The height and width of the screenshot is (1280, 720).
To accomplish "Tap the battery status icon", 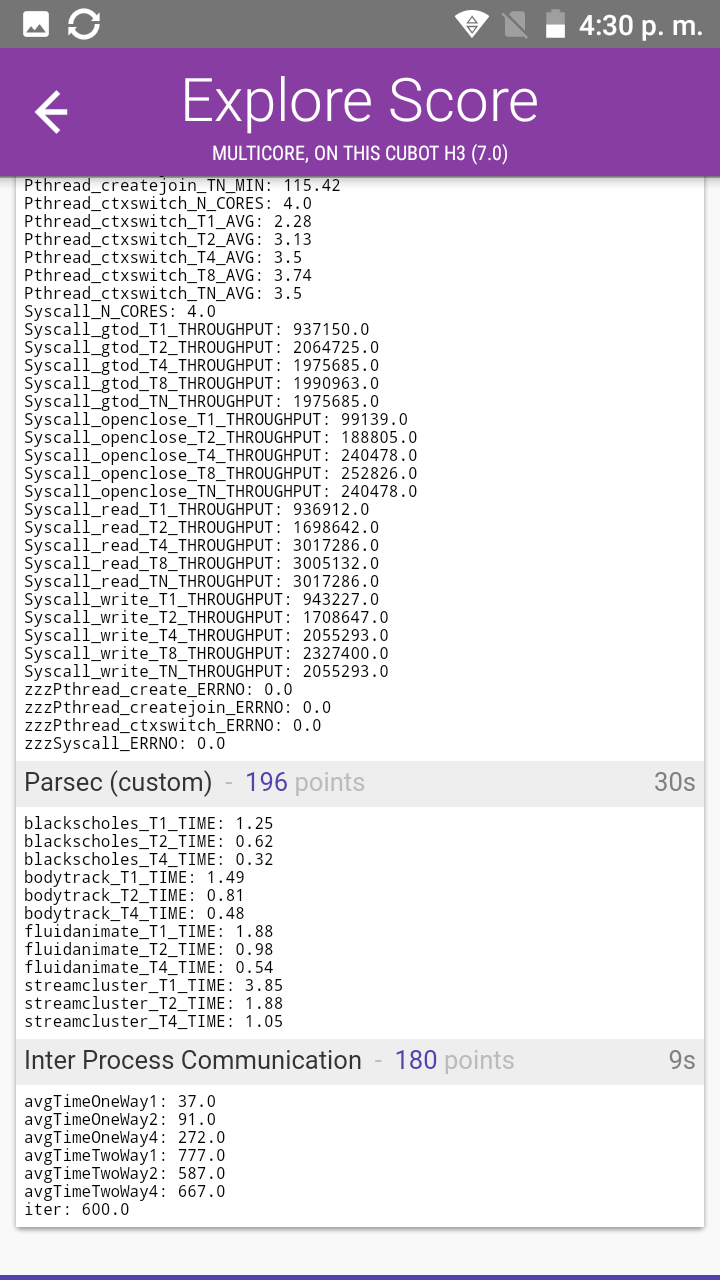I will (x=556, y=25).
